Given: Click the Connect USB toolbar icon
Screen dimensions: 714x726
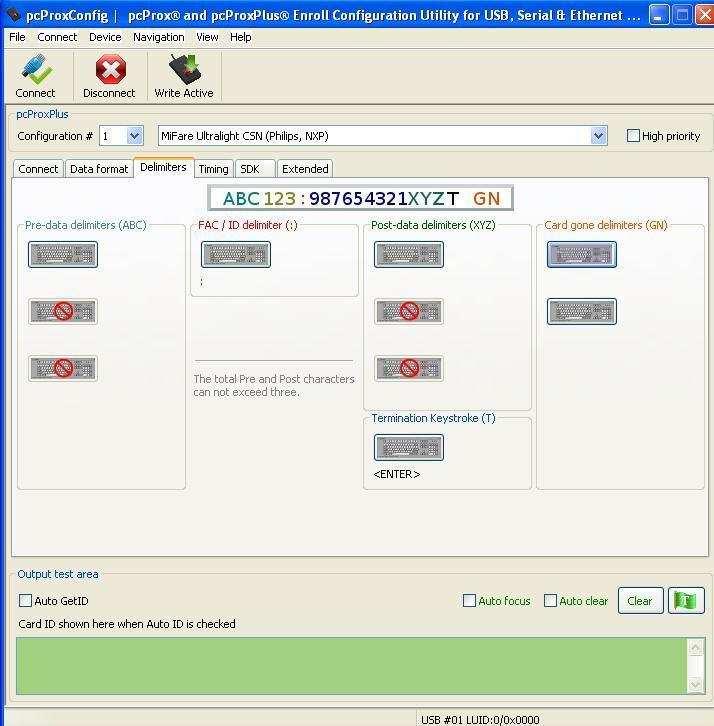Looking at the screenshot, I should [x=37, y=69].
